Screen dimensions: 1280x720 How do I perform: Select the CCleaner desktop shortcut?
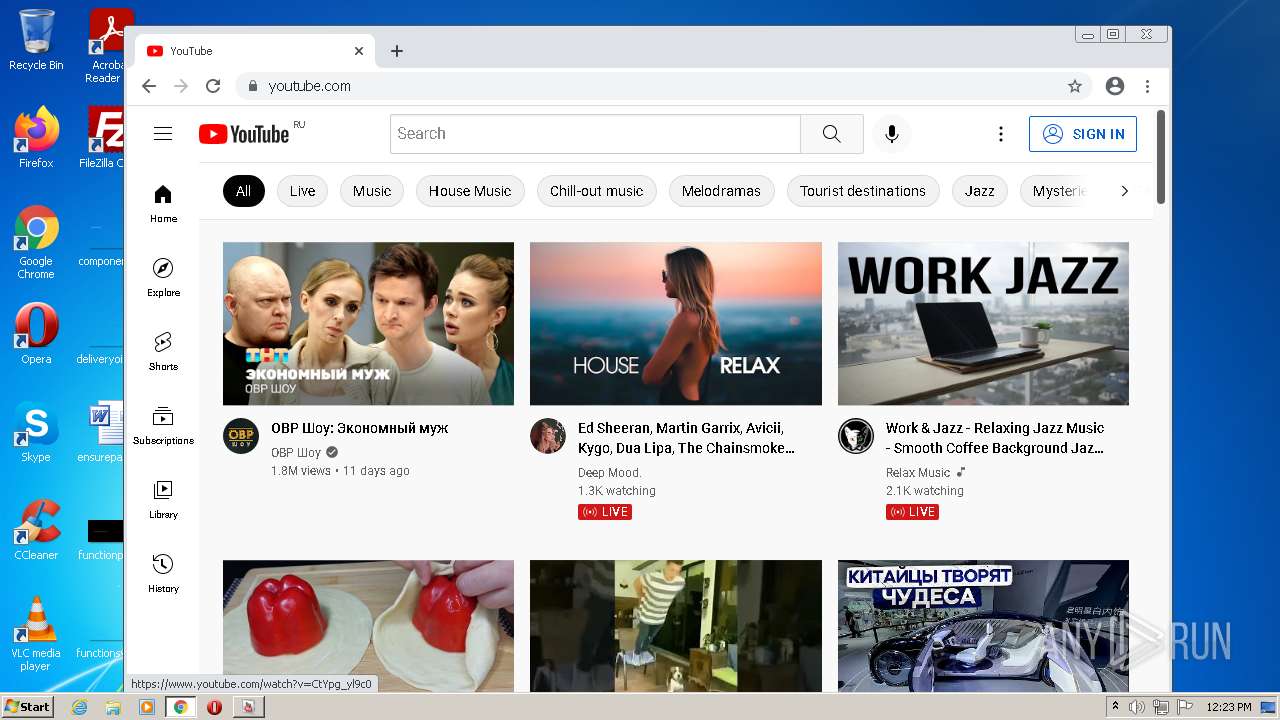point(36,530)
